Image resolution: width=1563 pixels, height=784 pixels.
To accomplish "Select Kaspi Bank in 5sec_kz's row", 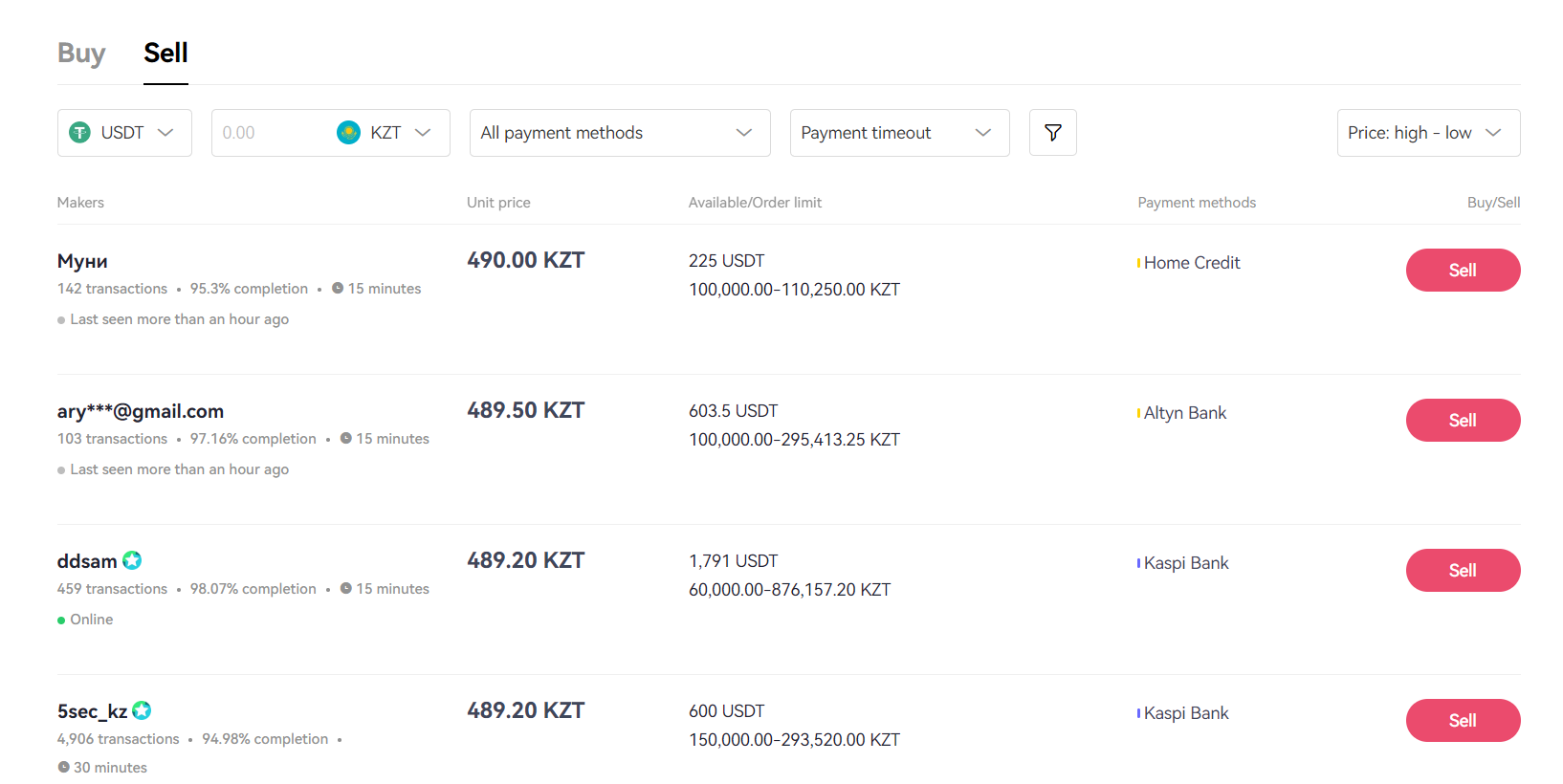I will click(1186, 713).
